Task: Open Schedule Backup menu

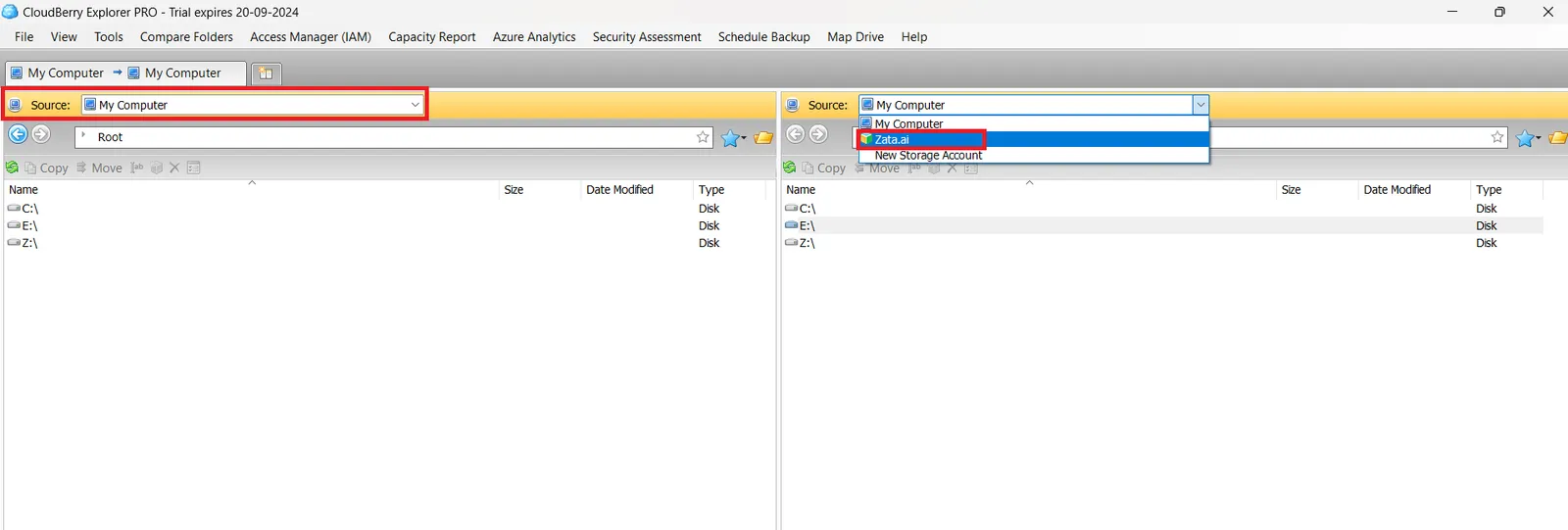Action: click(764, 36)
